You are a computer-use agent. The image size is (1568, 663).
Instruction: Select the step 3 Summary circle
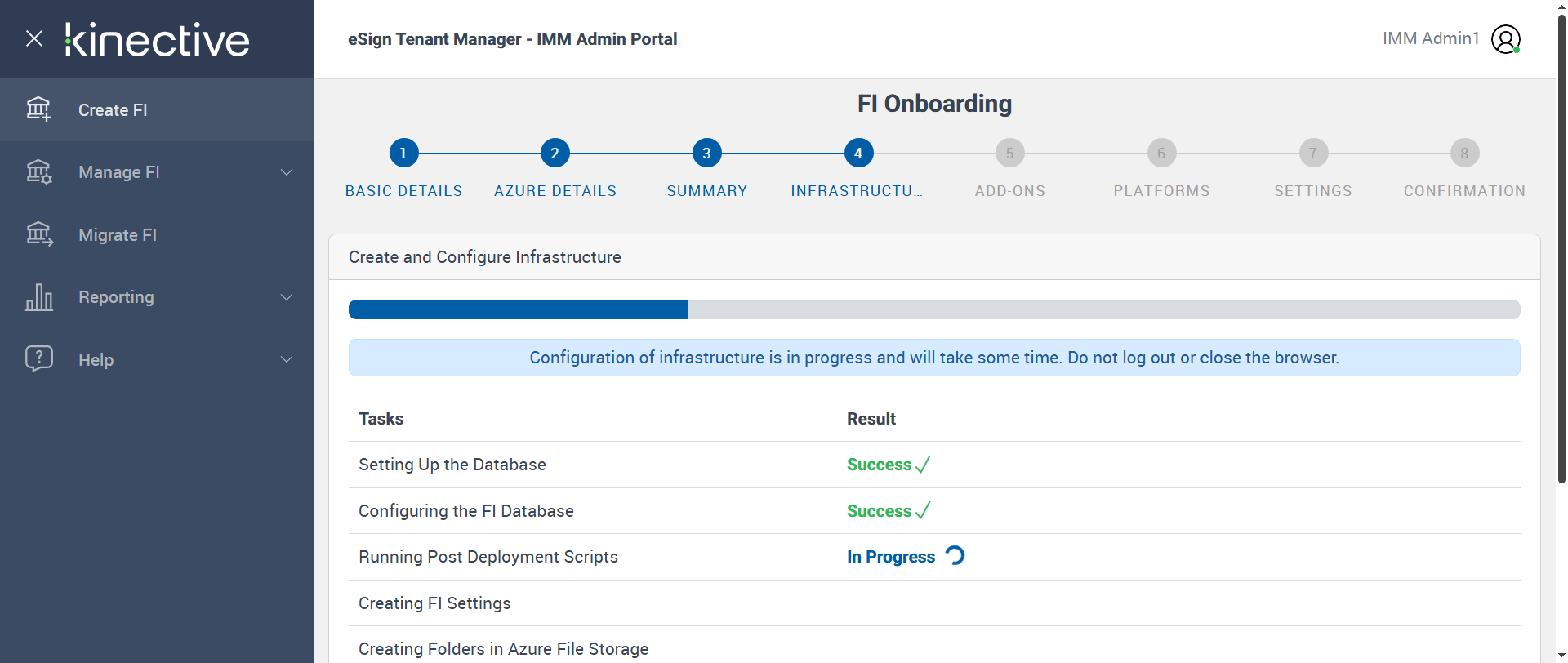[x=706, y=153]
